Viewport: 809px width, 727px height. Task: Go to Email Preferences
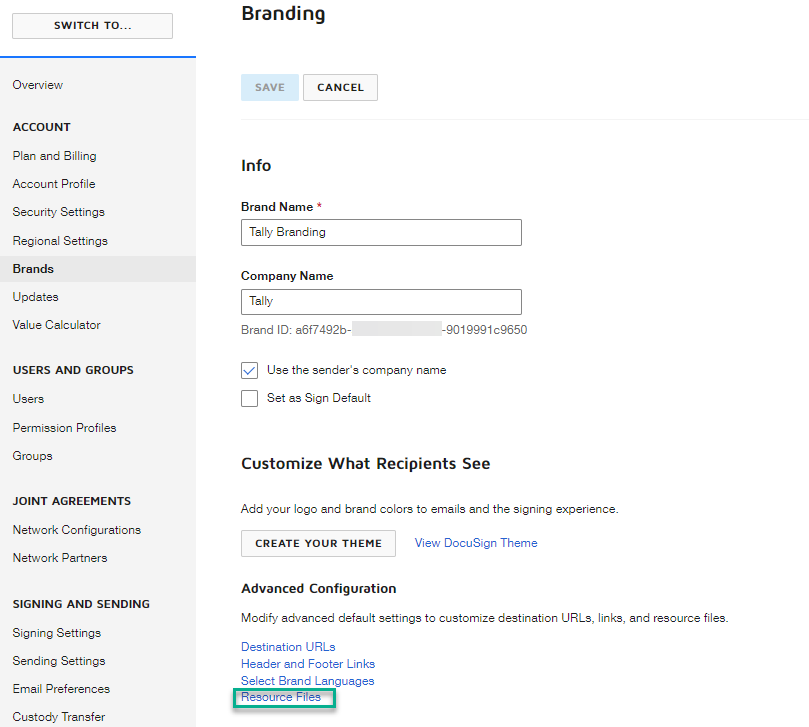(62, 689)
